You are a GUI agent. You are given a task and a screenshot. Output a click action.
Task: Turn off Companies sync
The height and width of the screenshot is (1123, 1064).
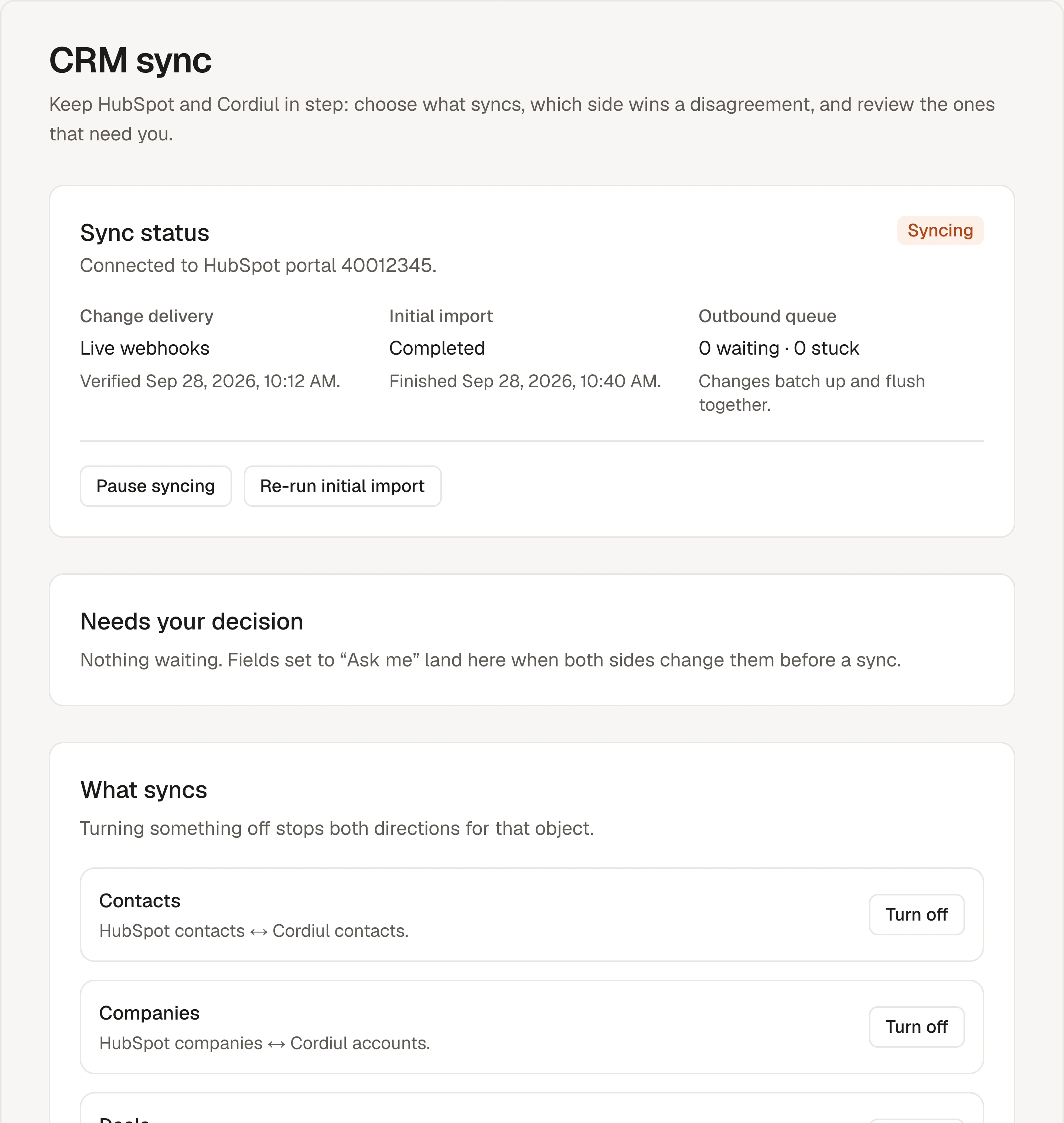point(916,1027)
